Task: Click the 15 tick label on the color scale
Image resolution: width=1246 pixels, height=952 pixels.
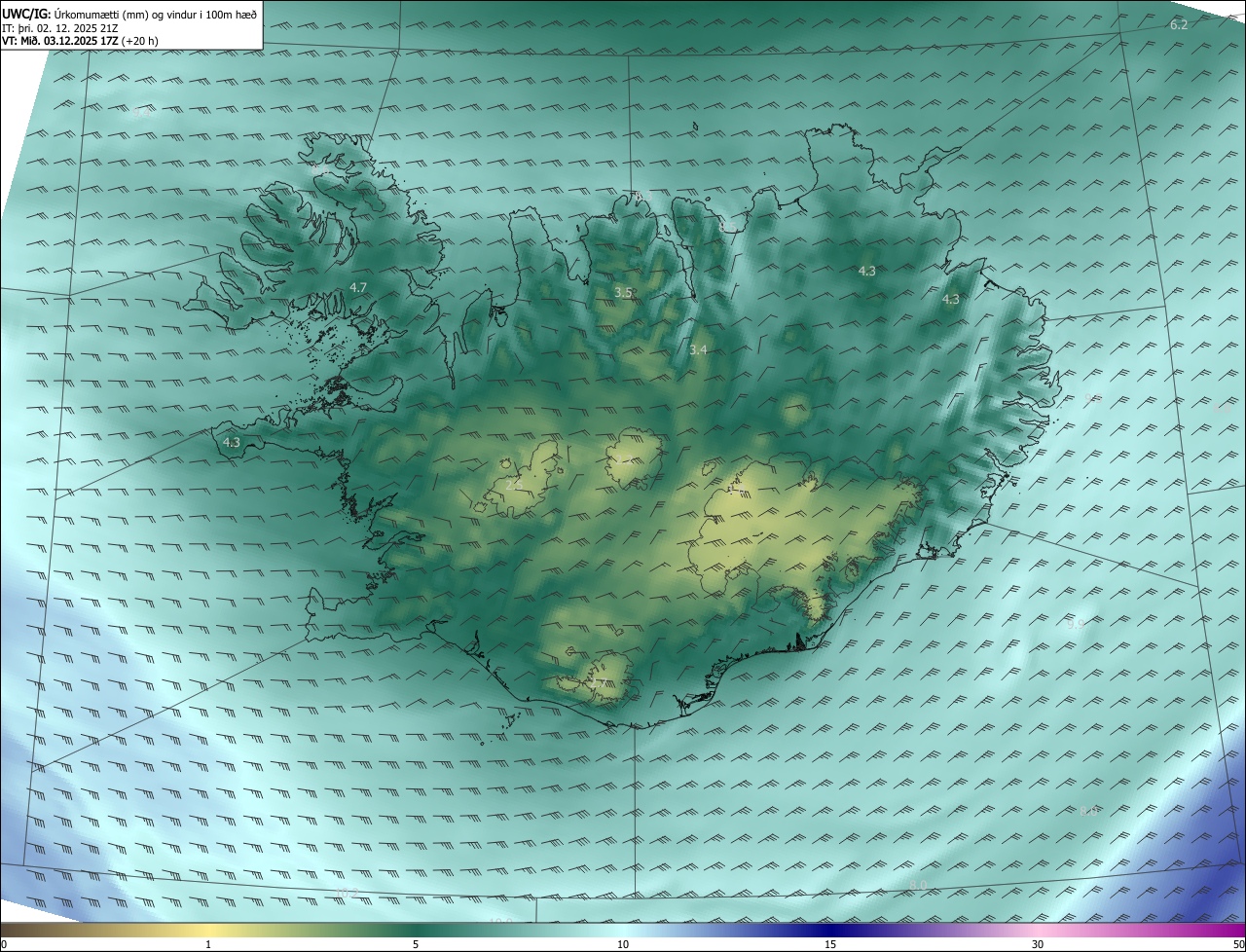Action: pos(830,945)
